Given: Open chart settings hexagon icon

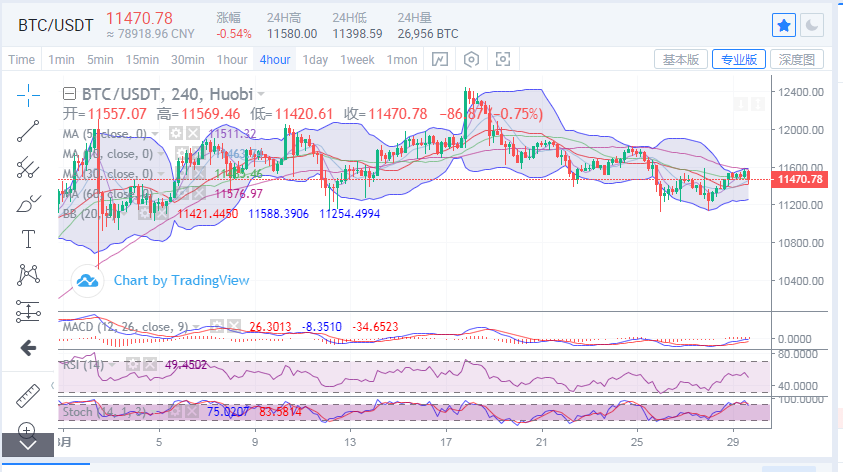Looking at the screenshot, I should tap(471, 60).
